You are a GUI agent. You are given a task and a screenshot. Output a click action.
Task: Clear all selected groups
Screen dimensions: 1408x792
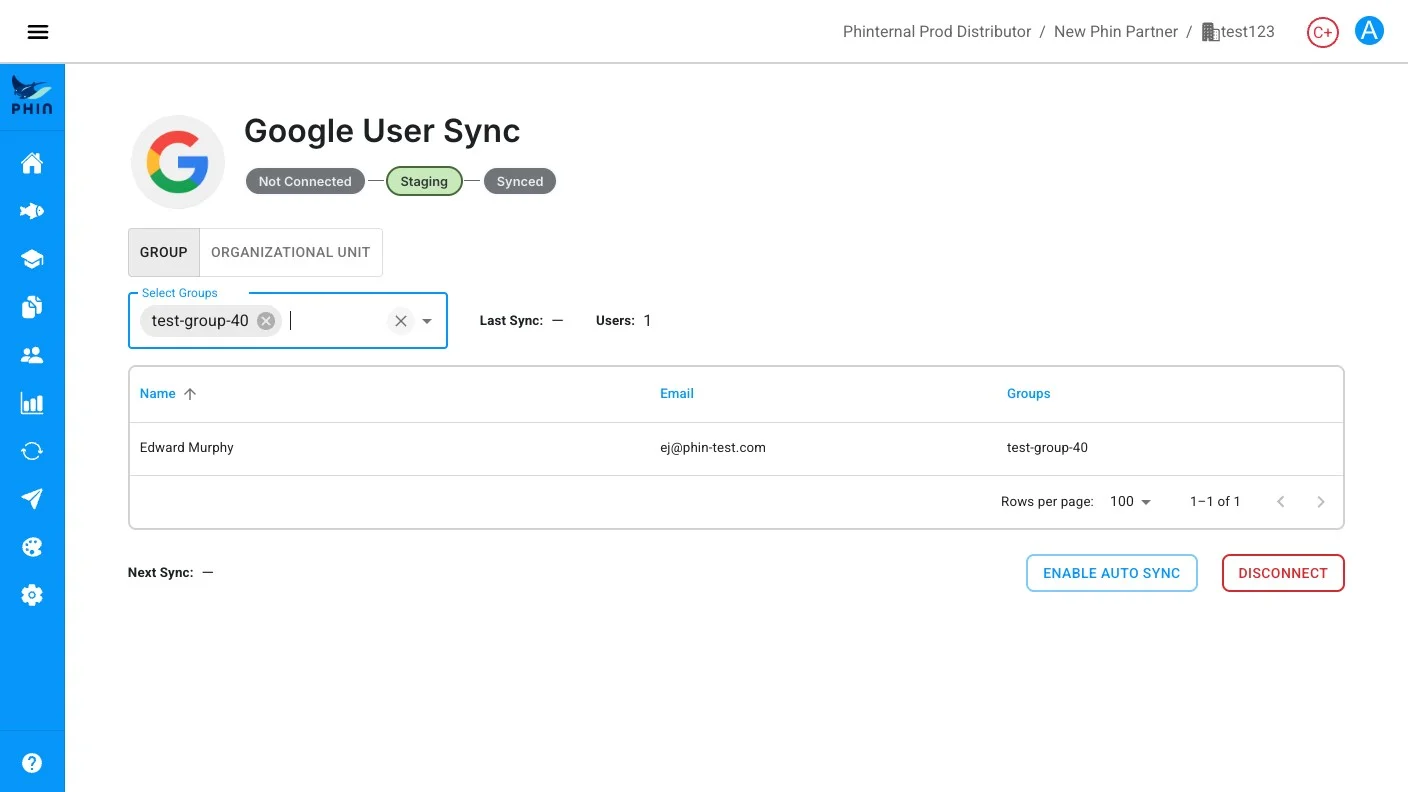click(x=400, y=321)
